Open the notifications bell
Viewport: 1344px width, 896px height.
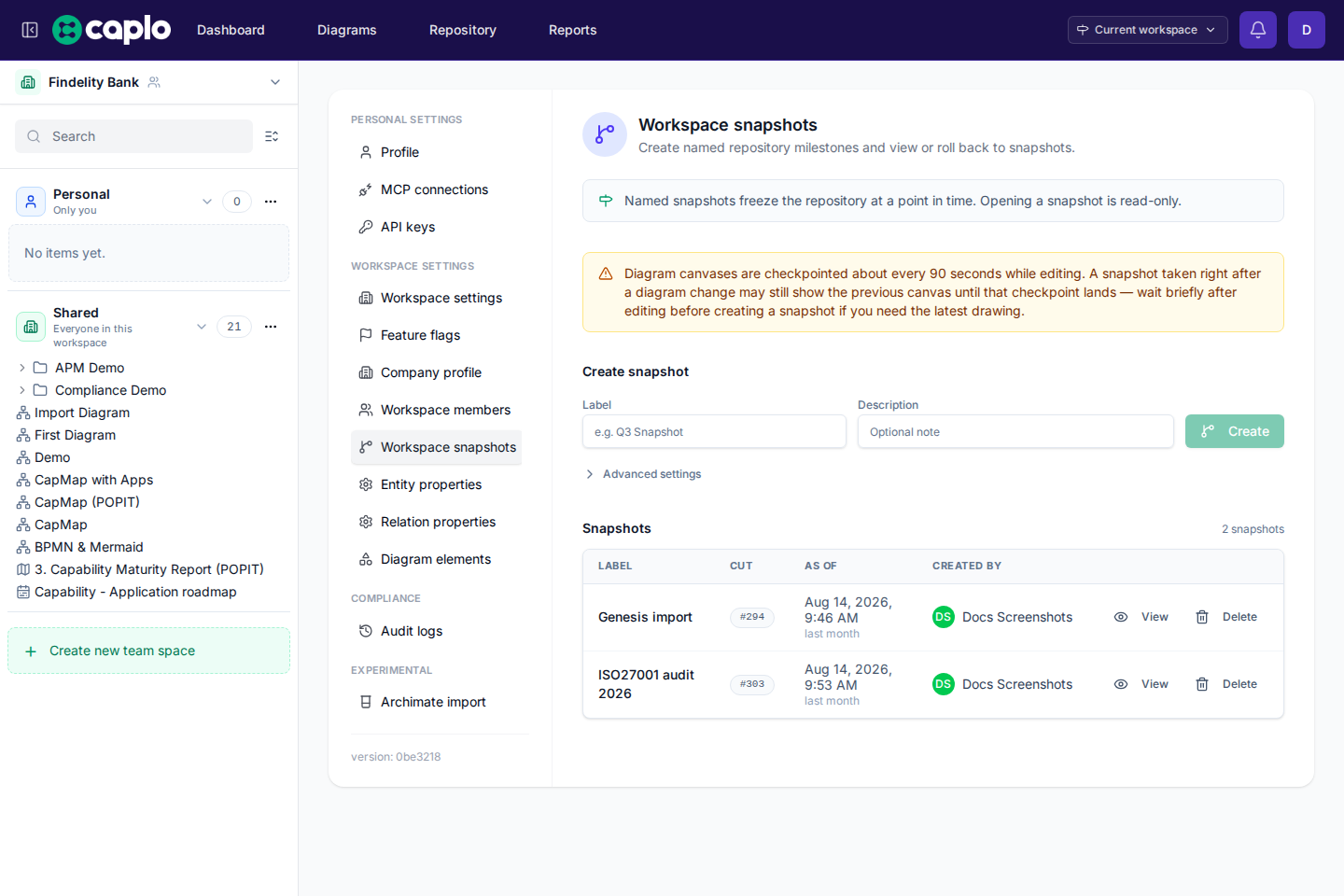pos(1258,30)
